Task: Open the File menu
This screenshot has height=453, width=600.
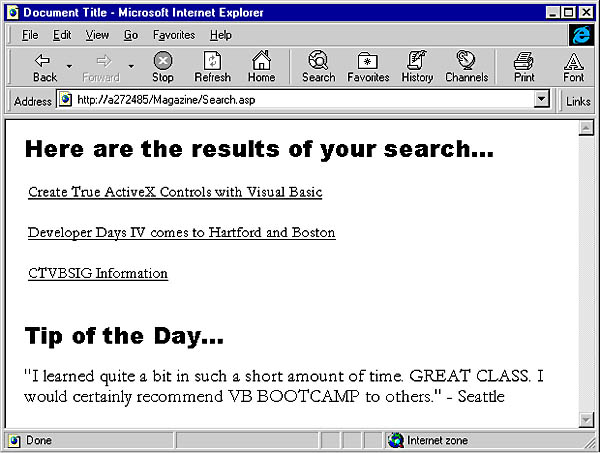Action: click(x=30, y=35)
